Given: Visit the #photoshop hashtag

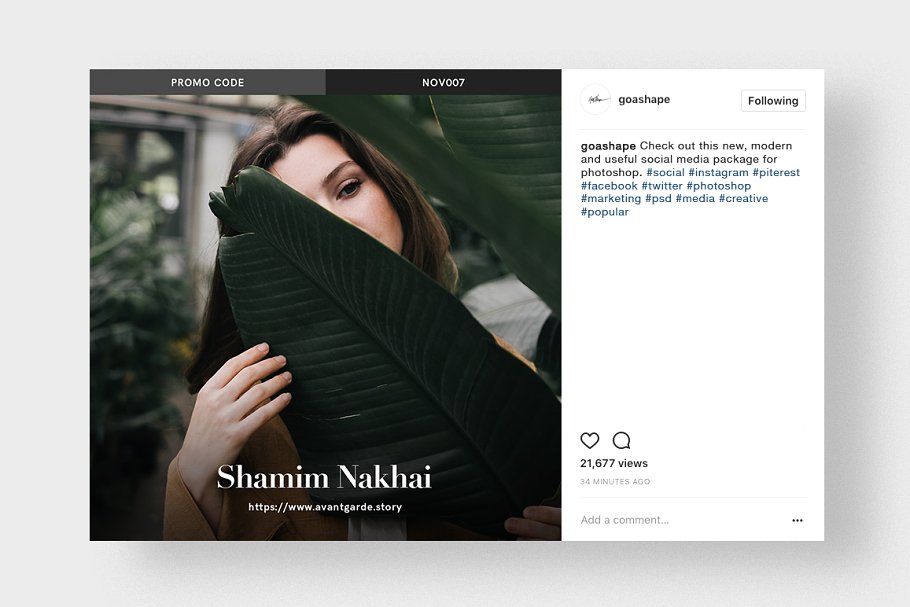Looking at the screenshot, I should 718,186.
